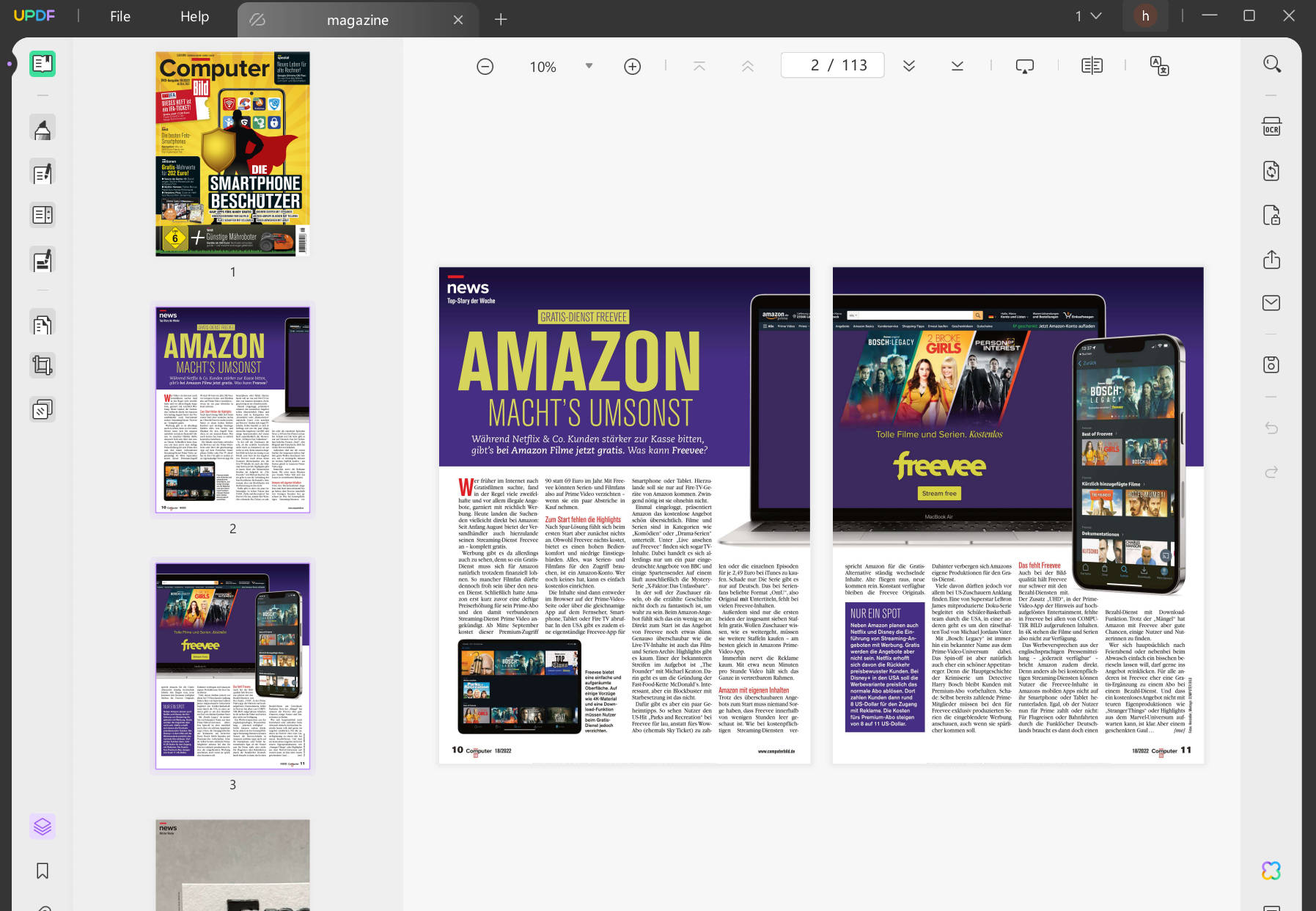
Task: Add a new tab with plus button
Action: click(x=501, y=19)
